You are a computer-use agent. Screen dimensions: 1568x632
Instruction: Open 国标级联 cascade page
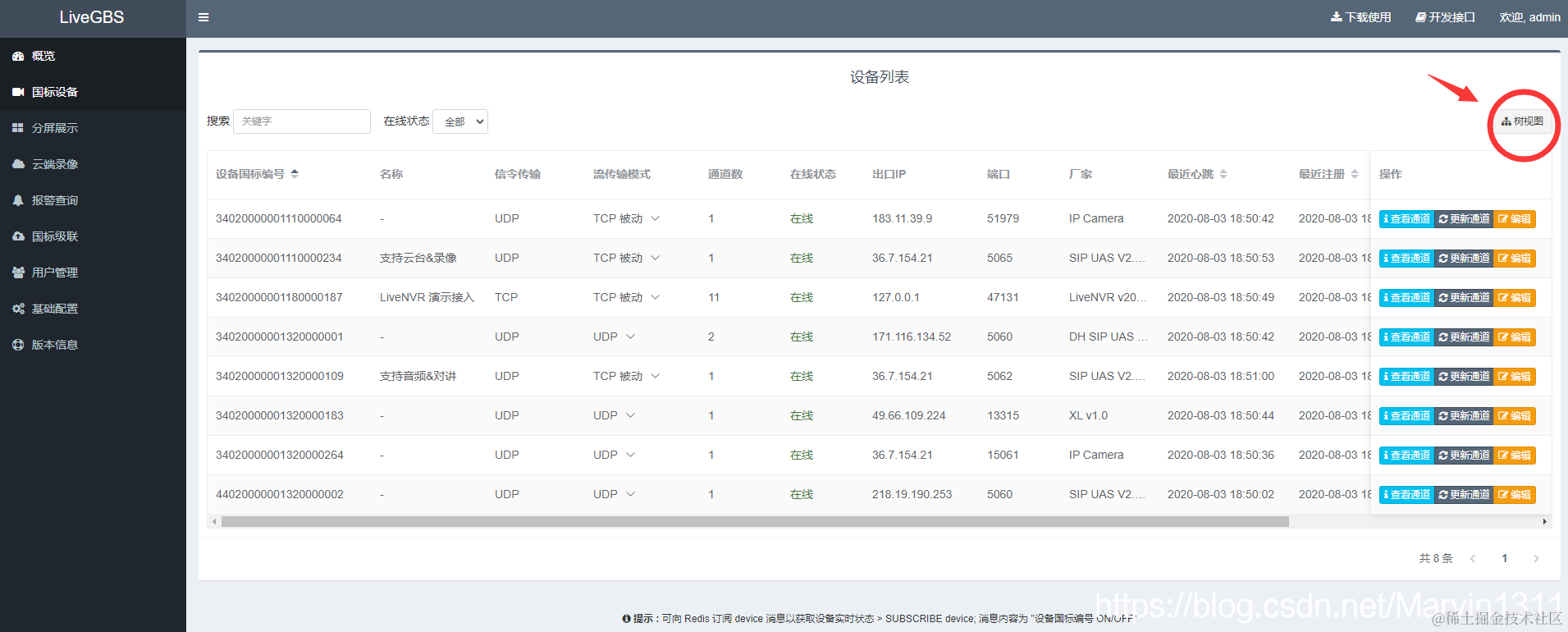[x=93, y=236]
